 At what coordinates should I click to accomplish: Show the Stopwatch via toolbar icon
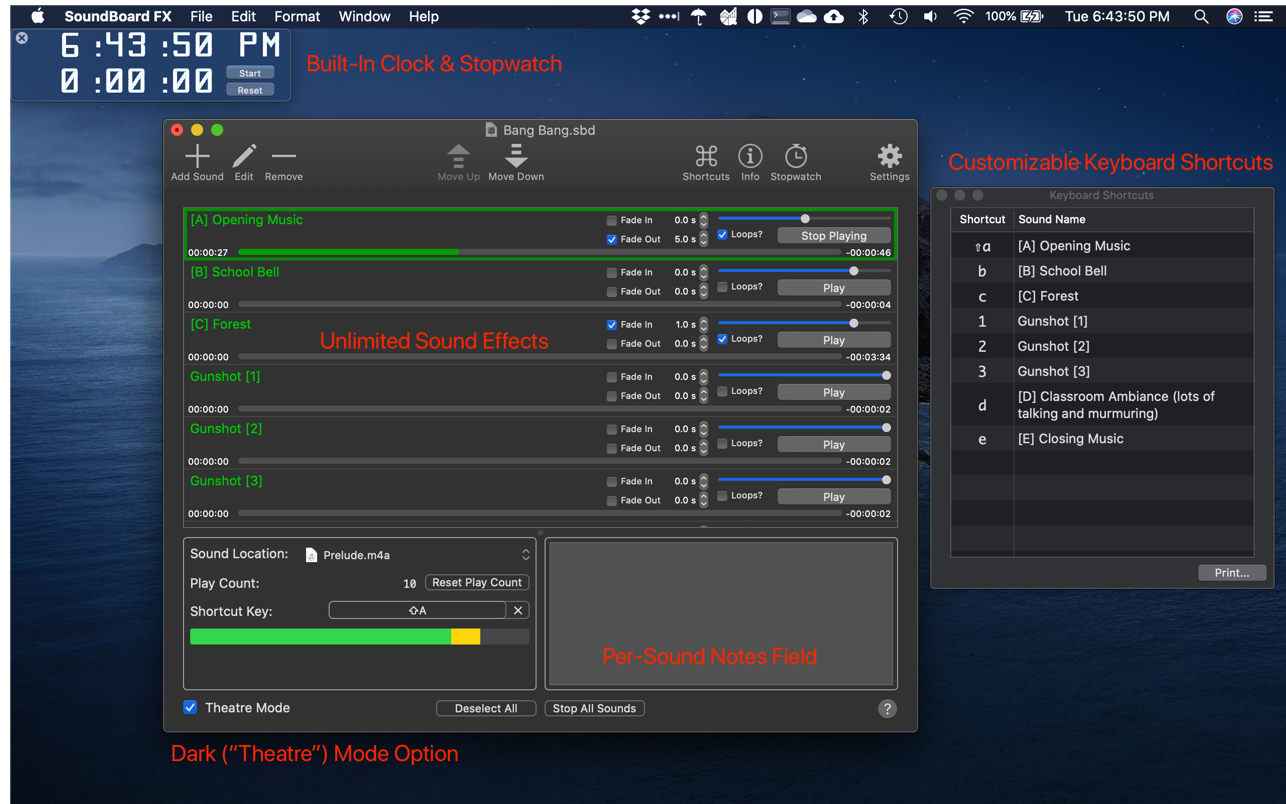point(796,156)
